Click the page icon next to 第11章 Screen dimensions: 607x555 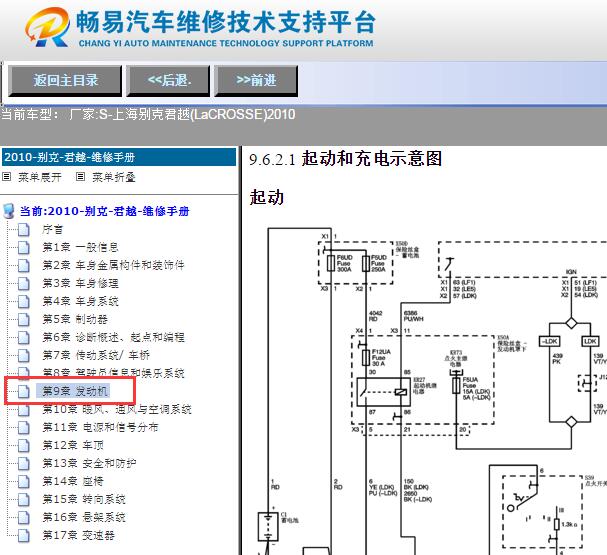(x=24, y=427)
